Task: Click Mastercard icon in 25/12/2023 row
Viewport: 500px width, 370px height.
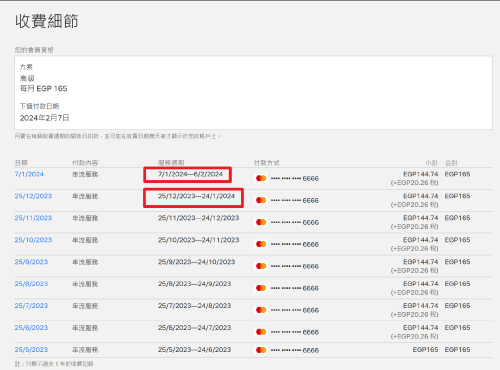Action: click(261, 200)
